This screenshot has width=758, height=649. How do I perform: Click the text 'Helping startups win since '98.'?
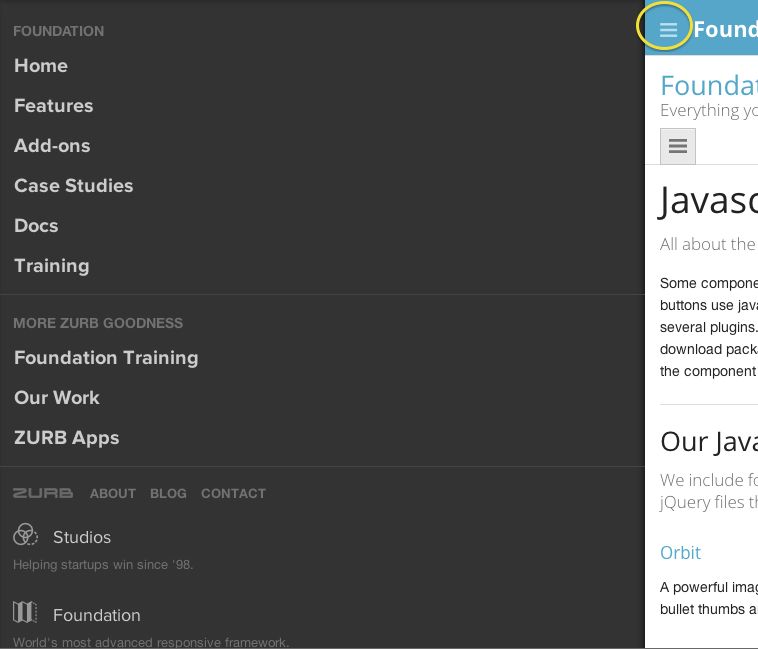(103, 564)
